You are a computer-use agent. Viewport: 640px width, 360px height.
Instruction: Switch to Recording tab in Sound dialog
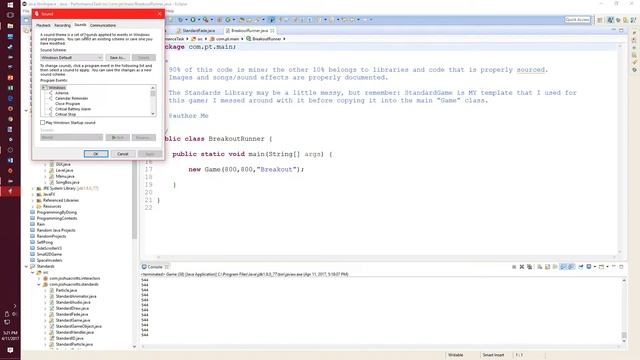click(x=62, y=25)
